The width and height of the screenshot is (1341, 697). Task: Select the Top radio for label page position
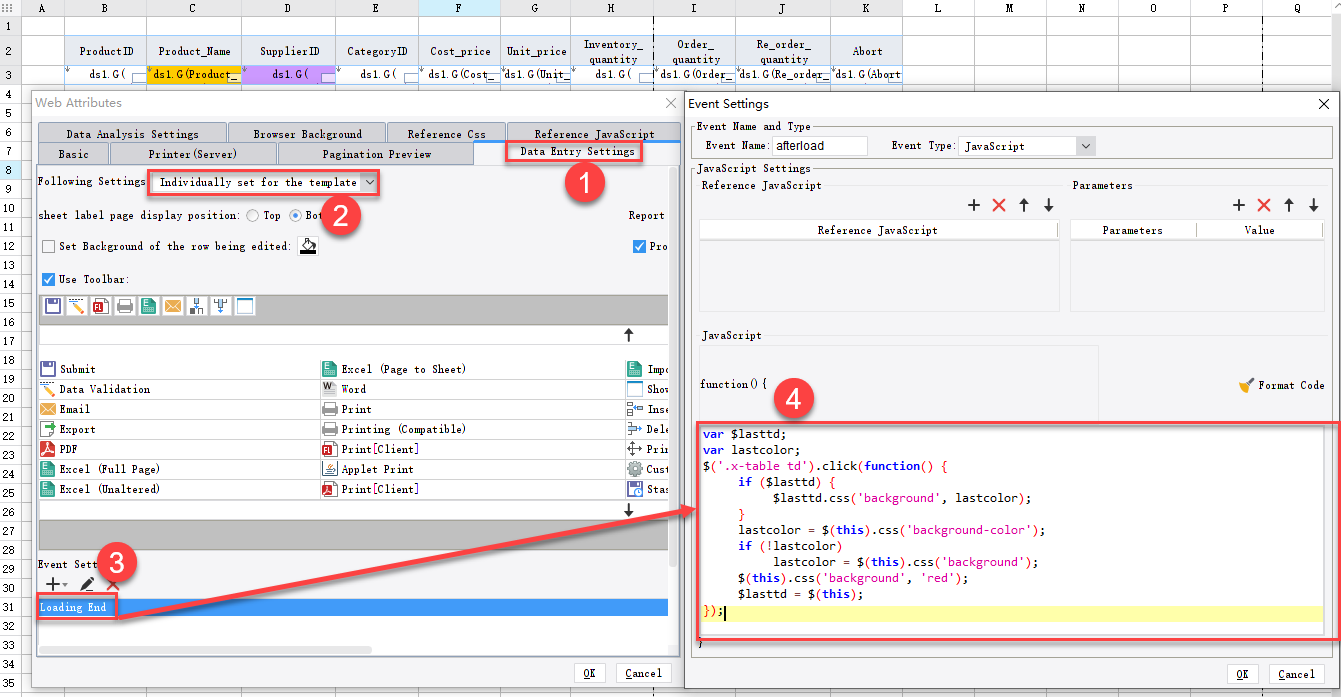pos(250,215)
